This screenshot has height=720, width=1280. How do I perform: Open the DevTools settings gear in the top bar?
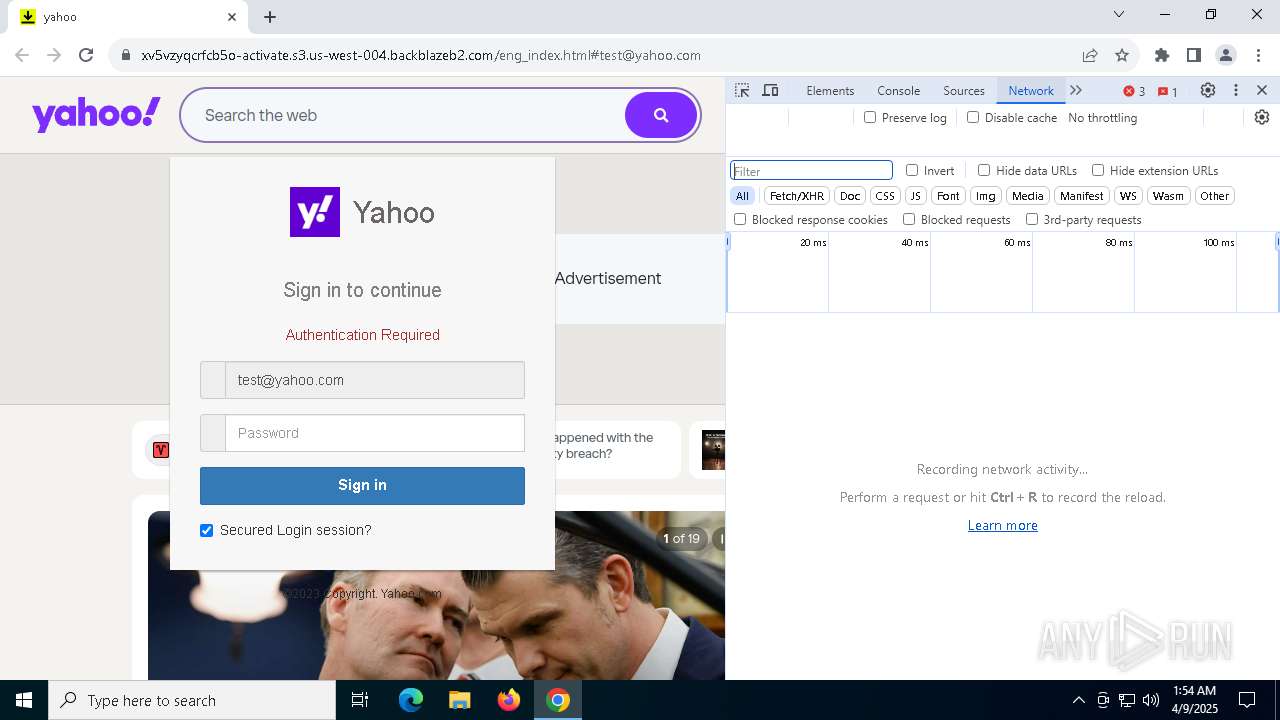(x=1208, y=90)
